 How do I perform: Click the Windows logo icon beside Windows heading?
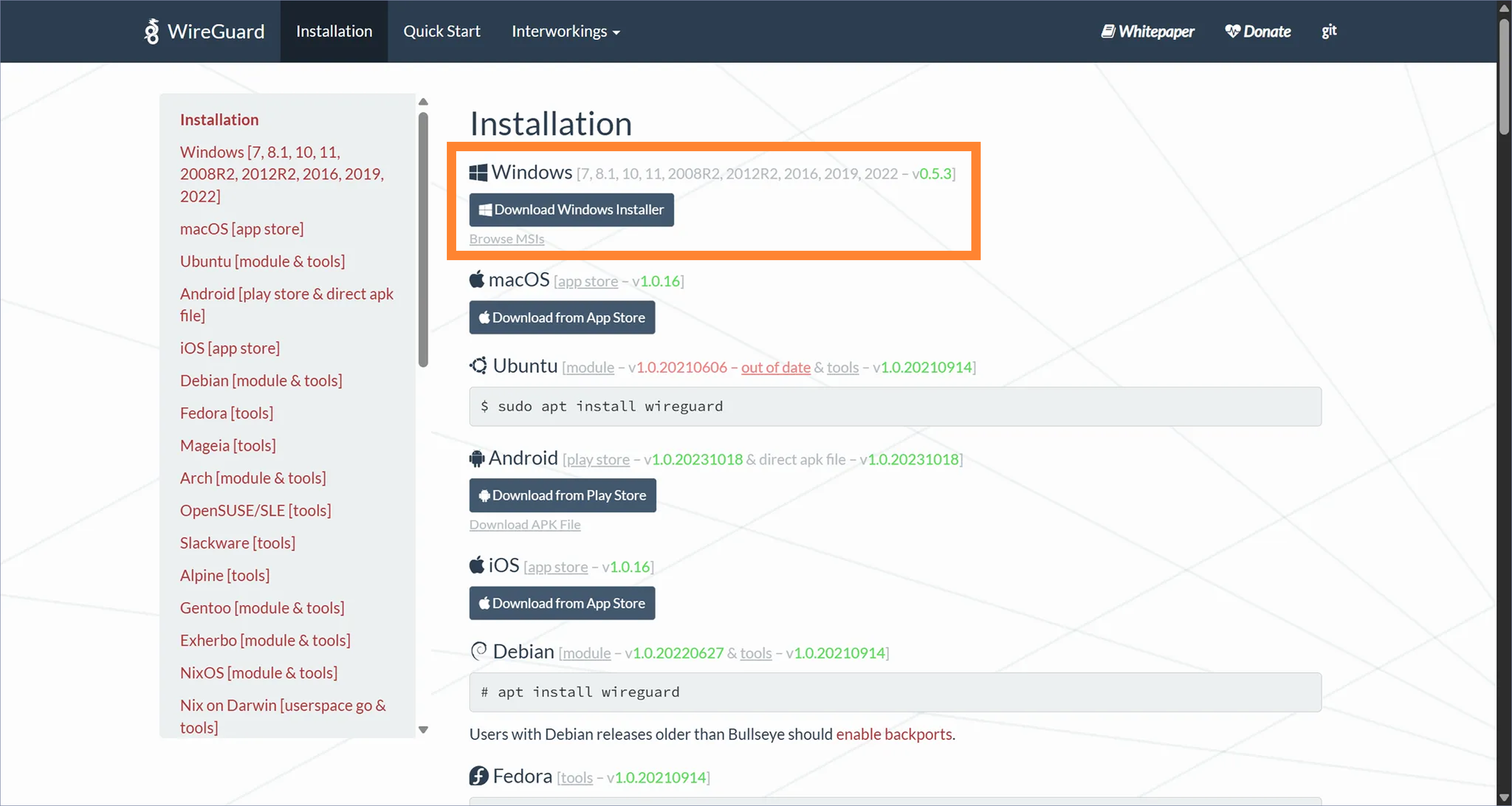(479, 173)
